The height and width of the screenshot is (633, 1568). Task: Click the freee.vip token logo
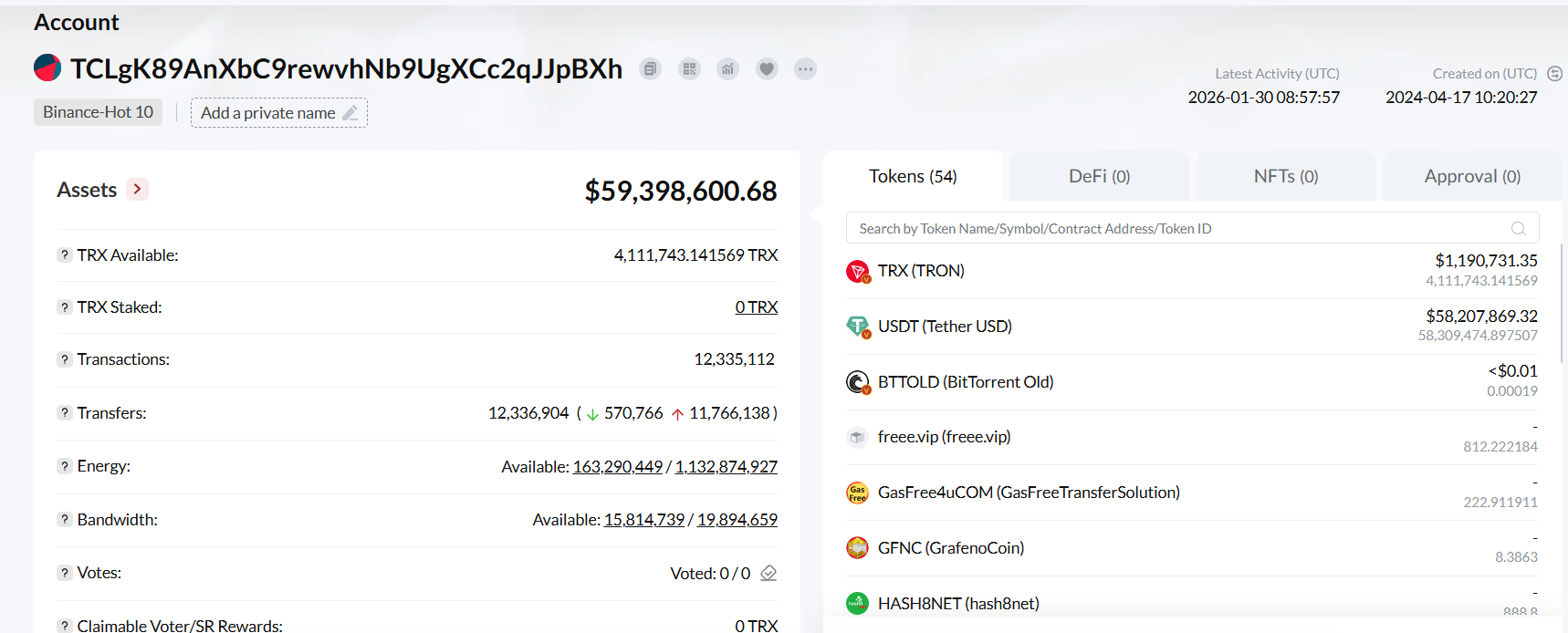(x=857, y=437)
